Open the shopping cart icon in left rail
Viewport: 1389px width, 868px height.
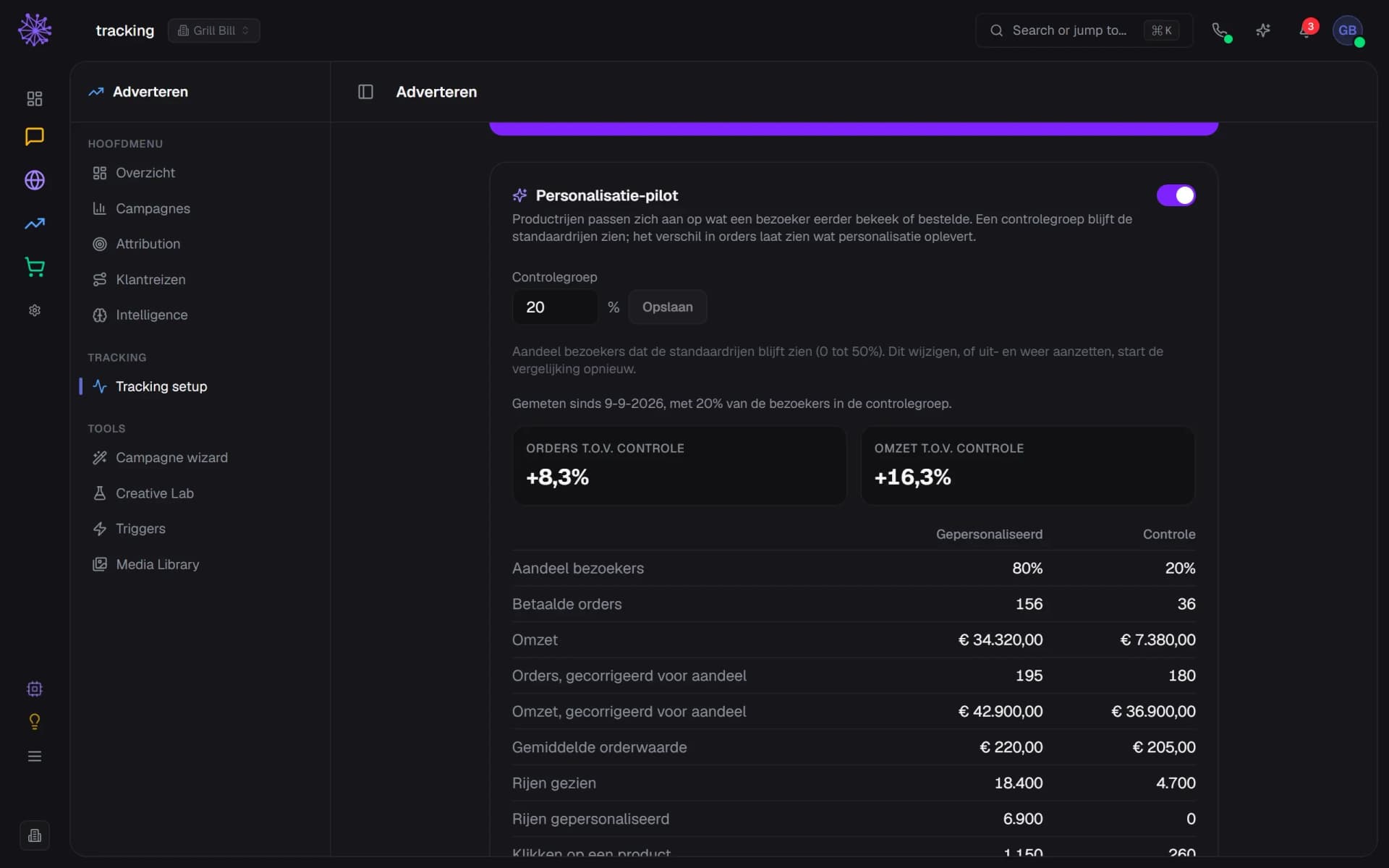[35, 267]
